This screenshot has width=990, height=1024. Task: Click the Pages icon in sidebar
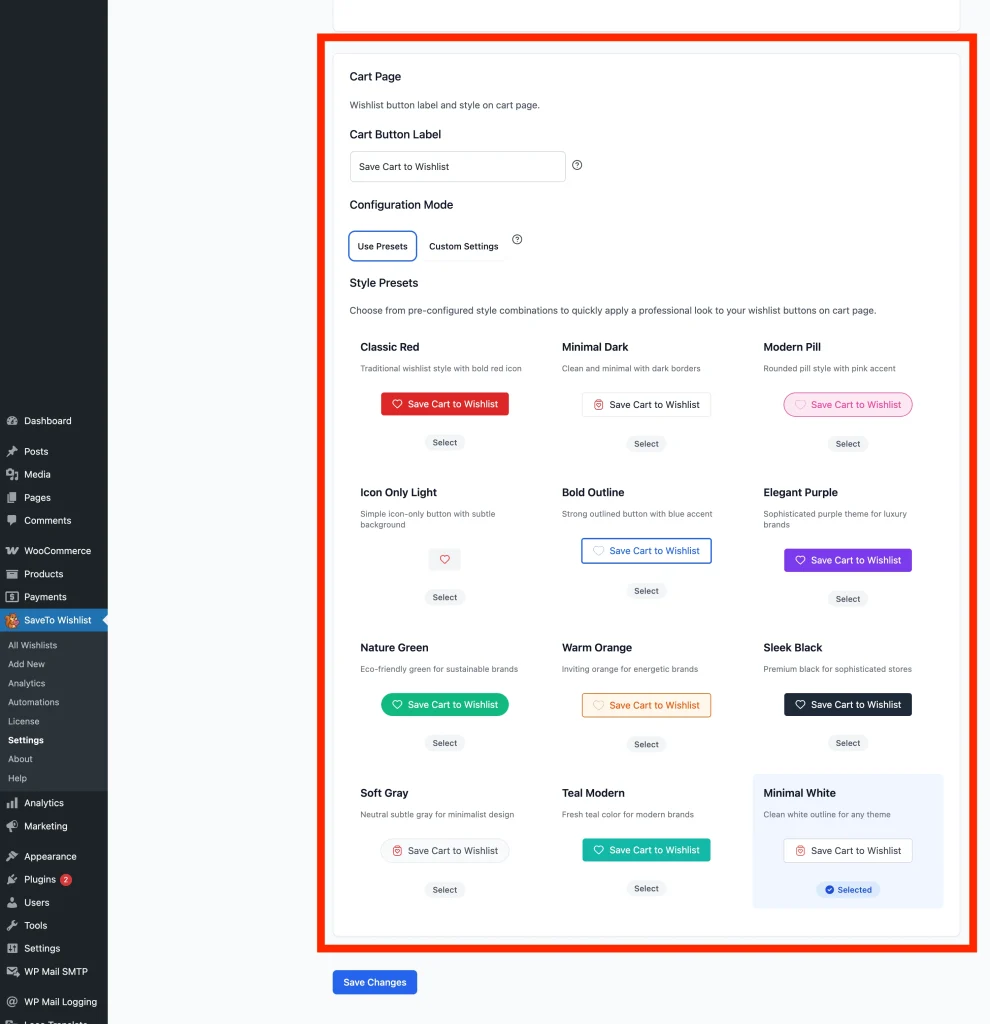12,498
